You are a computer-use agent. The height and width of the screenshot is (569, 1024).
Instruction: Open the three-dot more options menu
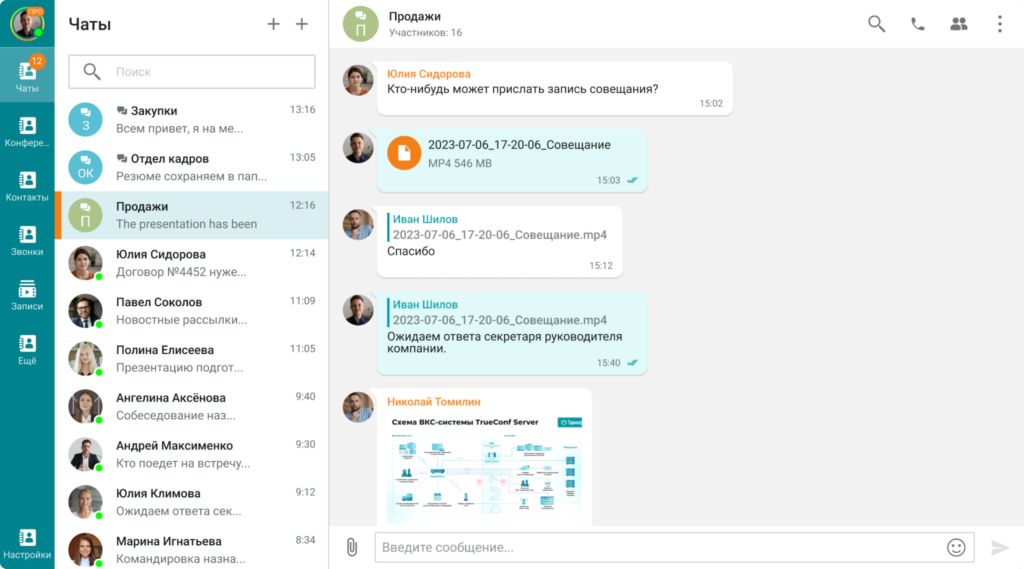[x=999, y=24]
